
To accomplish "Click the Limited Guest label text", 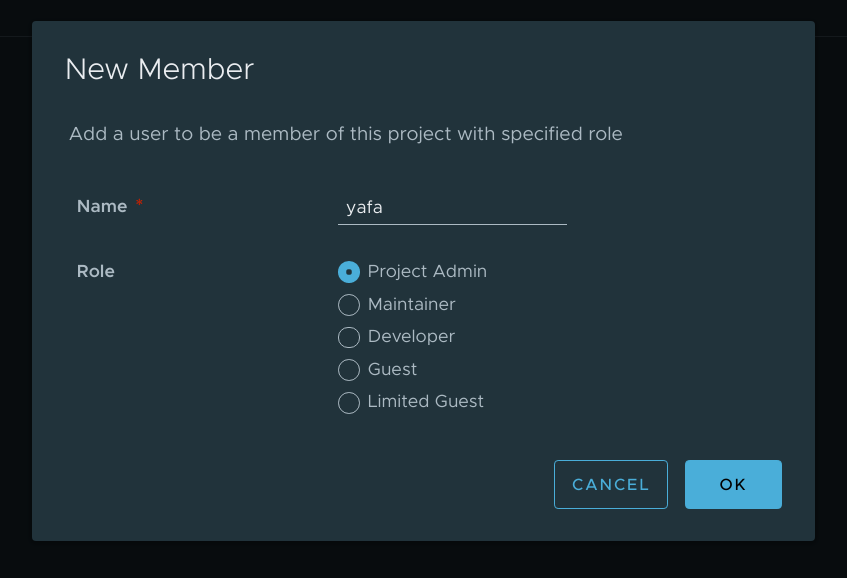I will point(426,401).
